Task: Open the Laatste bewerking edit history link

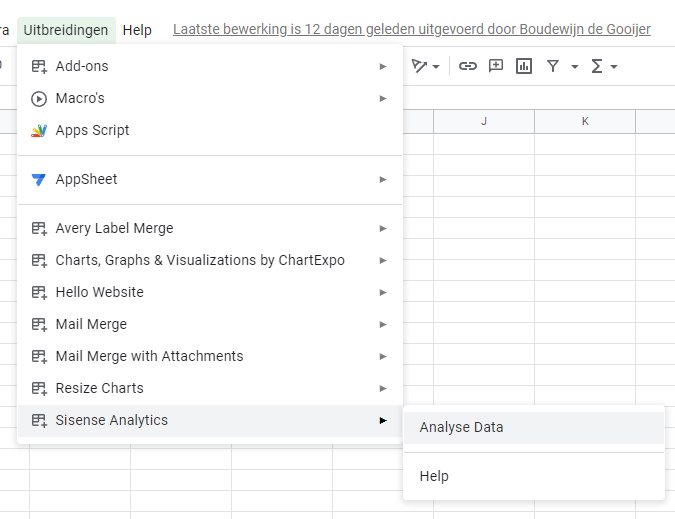Action: point(412,29)
